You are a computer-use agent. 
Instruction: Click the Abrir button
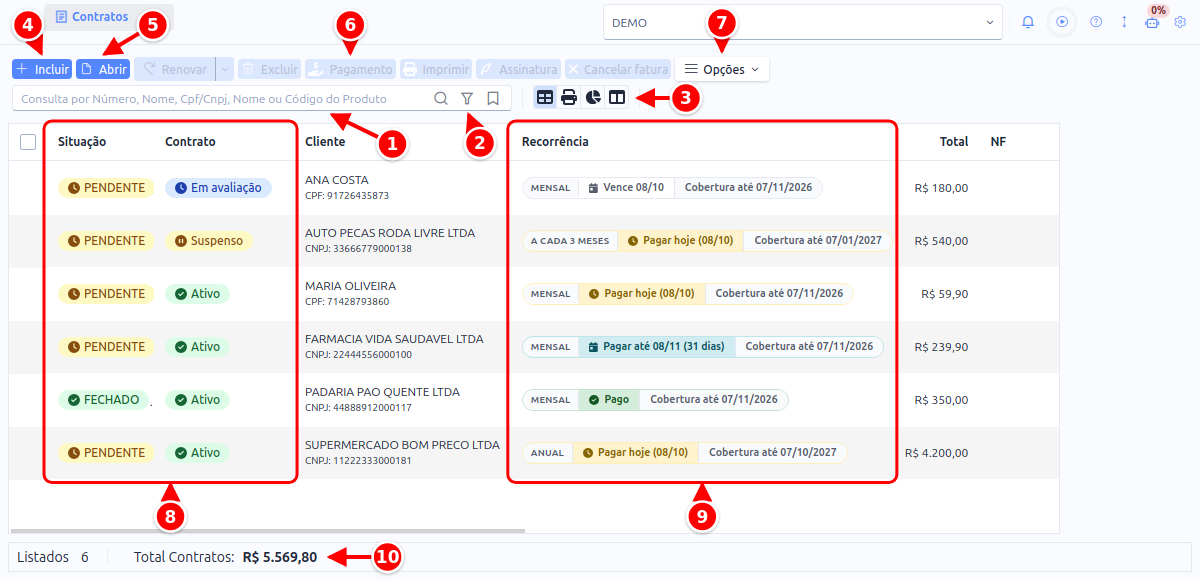[103, 69]
